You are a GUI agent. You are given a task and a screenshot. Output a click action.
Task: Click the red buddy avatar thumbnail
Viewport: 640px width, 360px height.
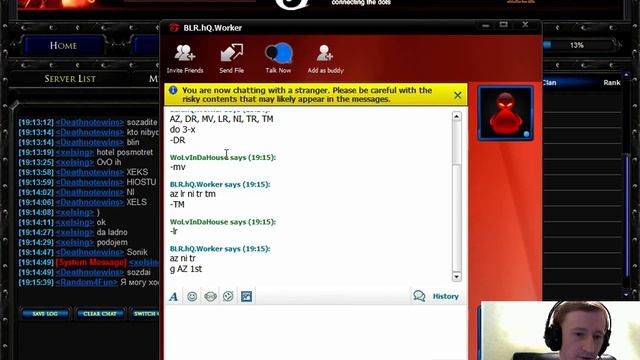[x=505, y=113]
